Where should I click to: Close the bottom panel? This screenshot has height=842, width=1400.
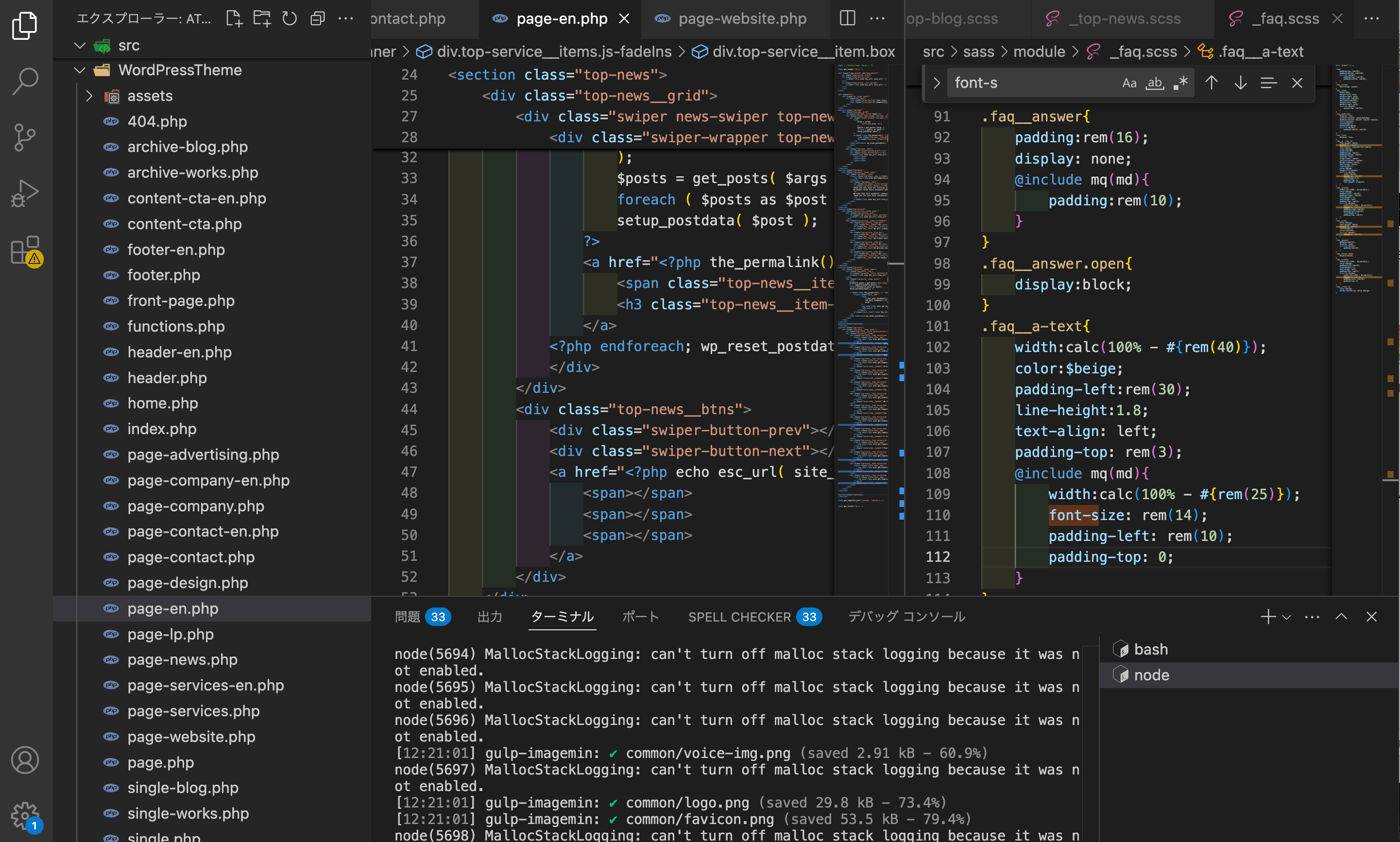point(1372,617)
